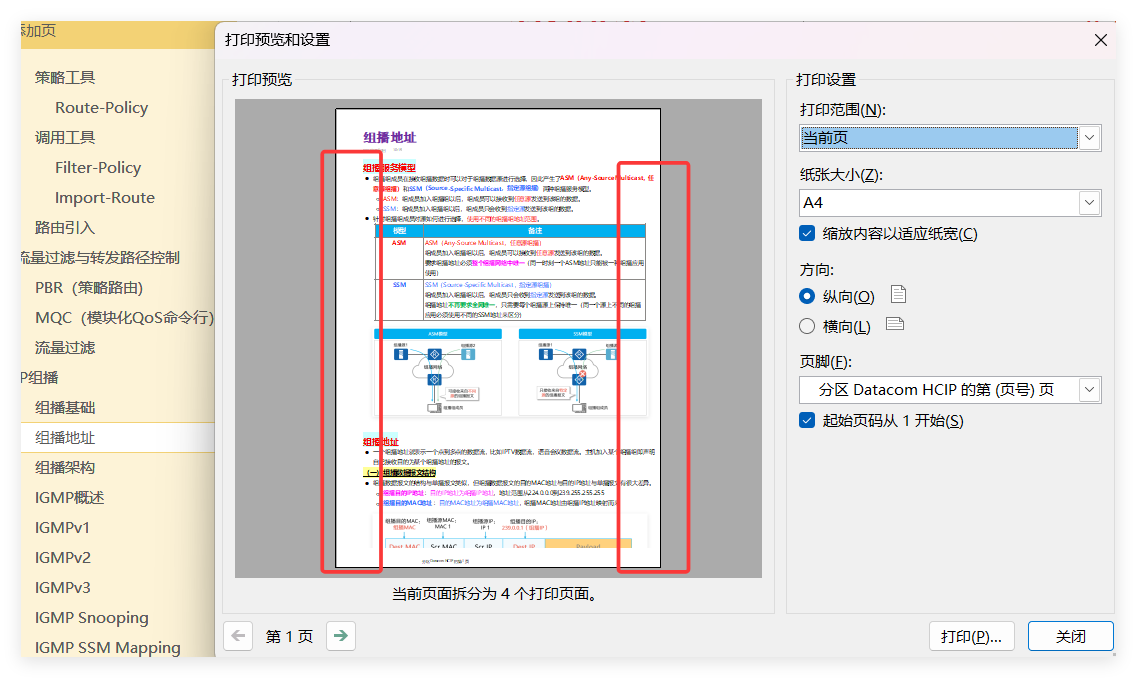Select portrait 纵向 orientation radio
The image size is (1137, 678).
(806, 296)
